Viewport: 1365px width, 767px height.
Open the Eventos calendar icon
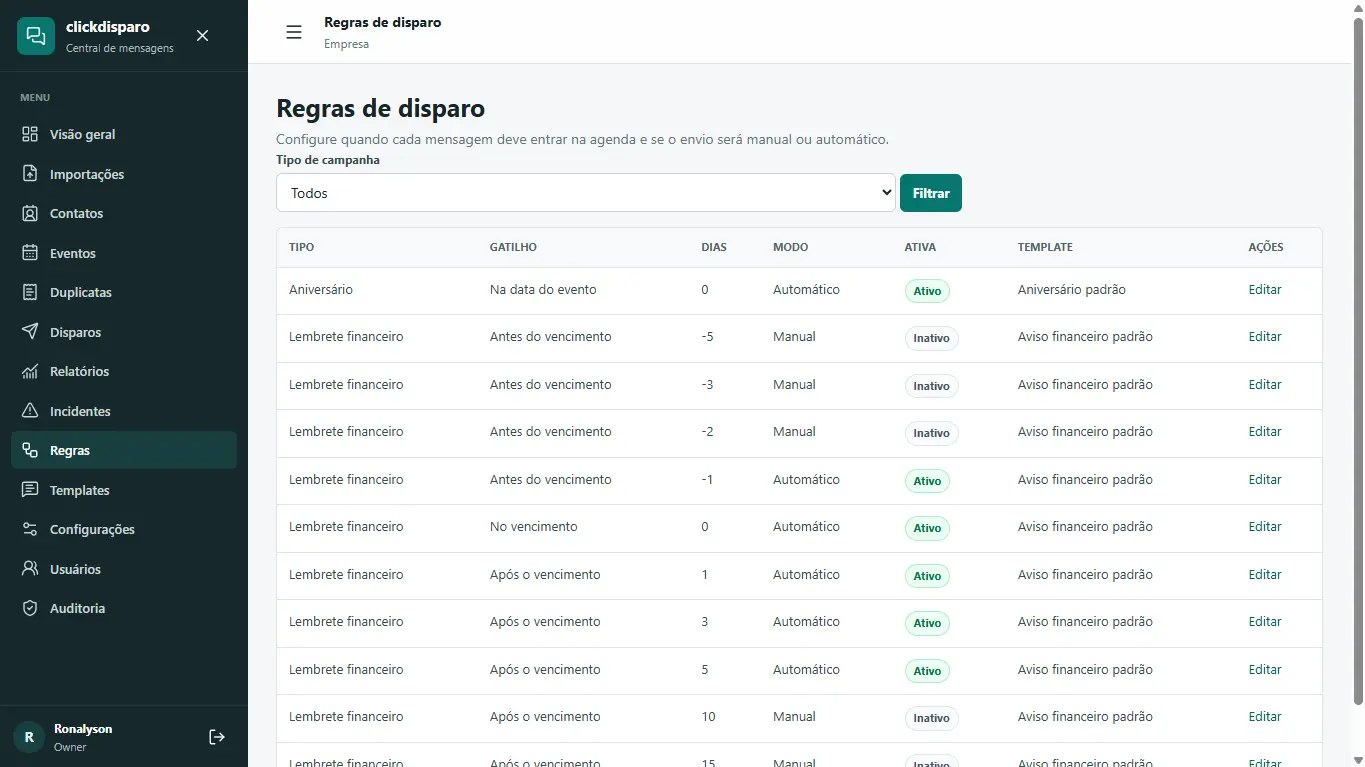(x=30, y=253)
